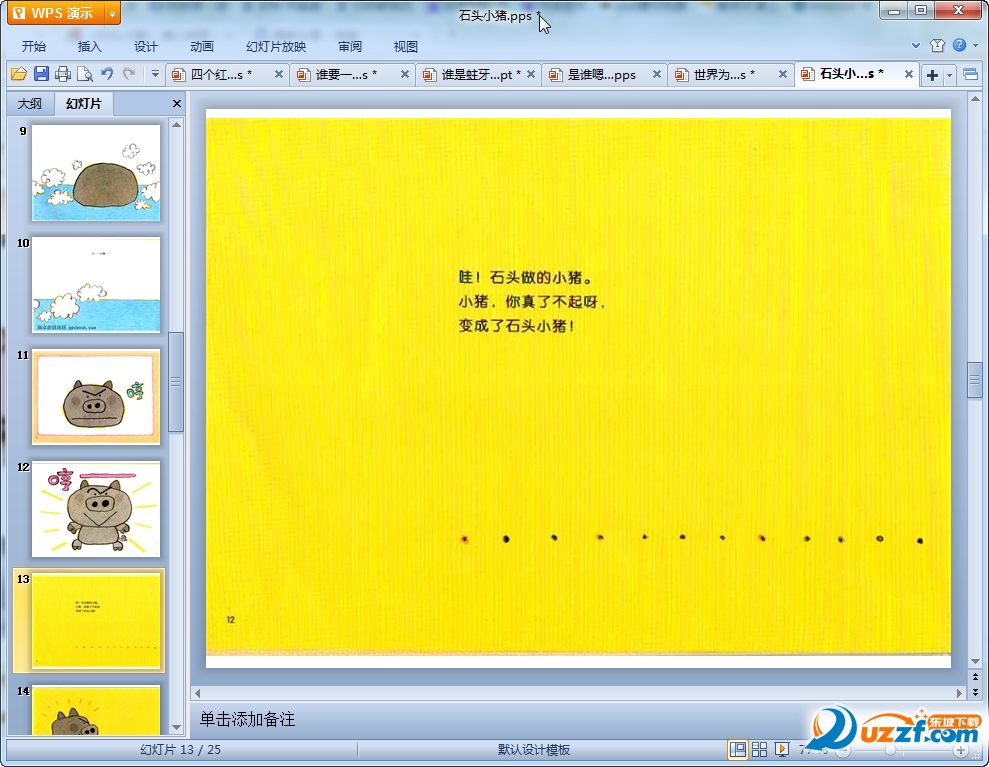Undo the last action
This screenshot has height=767, width=989.
107,74
